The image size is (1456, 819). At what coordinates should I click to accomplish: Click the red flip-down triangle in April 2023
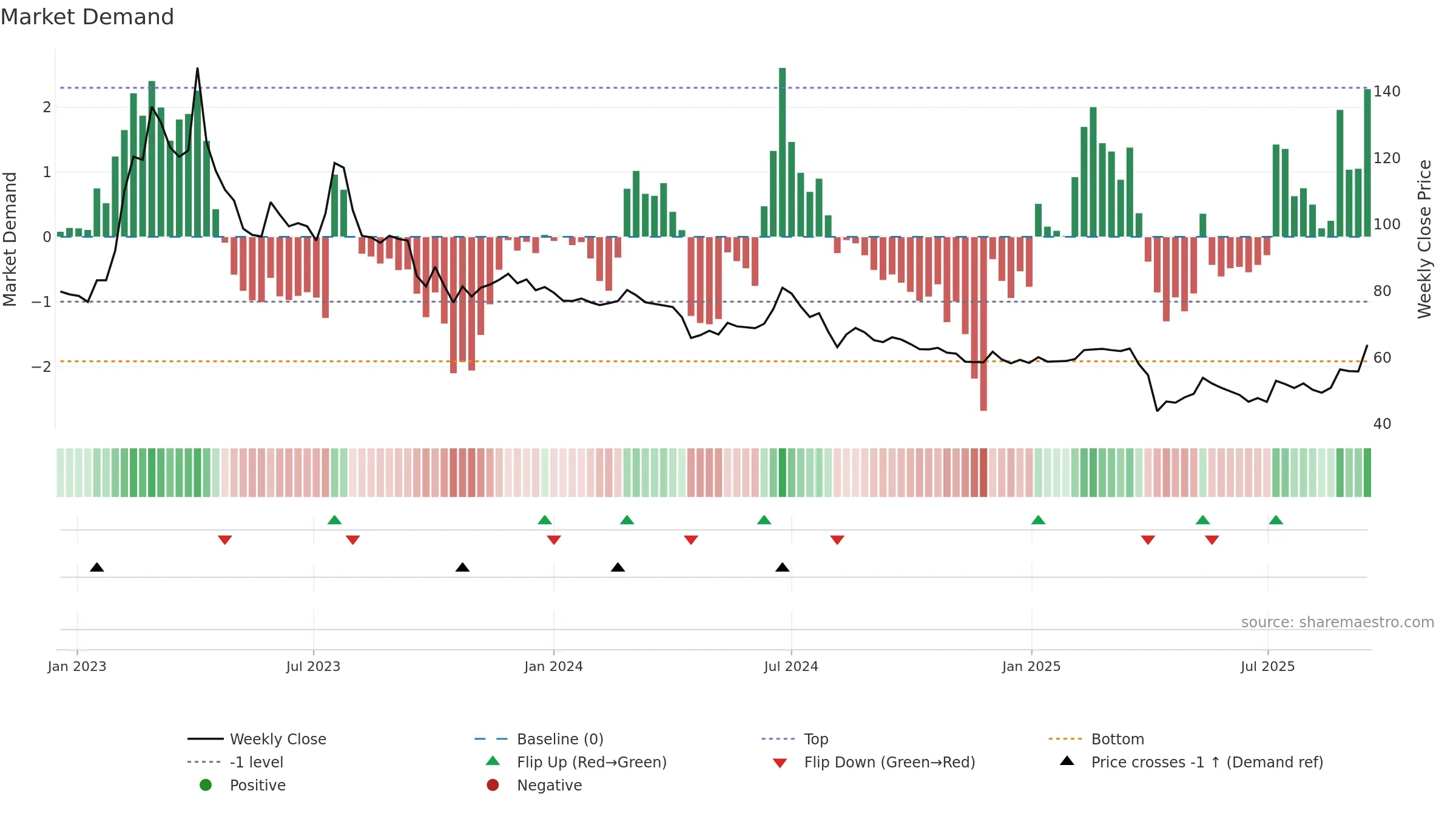tap(225, 540)
